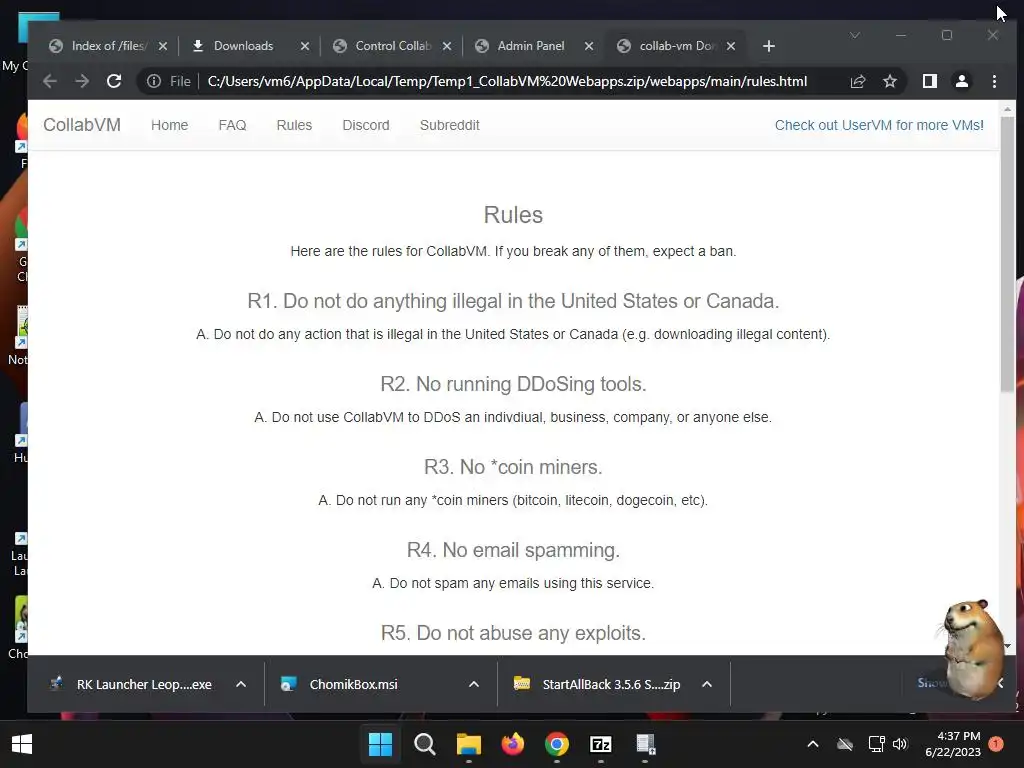Switch to the Control Collab tab
1024x768 pixels.
click(x=392, y=46)
